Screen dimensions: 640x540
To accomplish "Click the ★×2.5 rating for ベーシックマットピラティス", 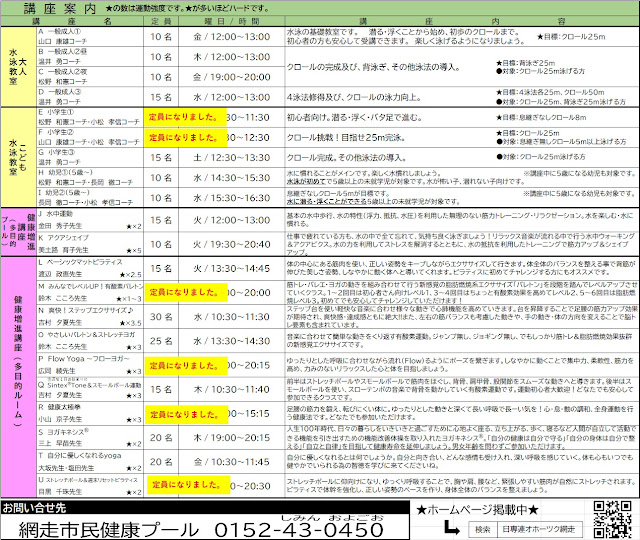I will [131, 275].
